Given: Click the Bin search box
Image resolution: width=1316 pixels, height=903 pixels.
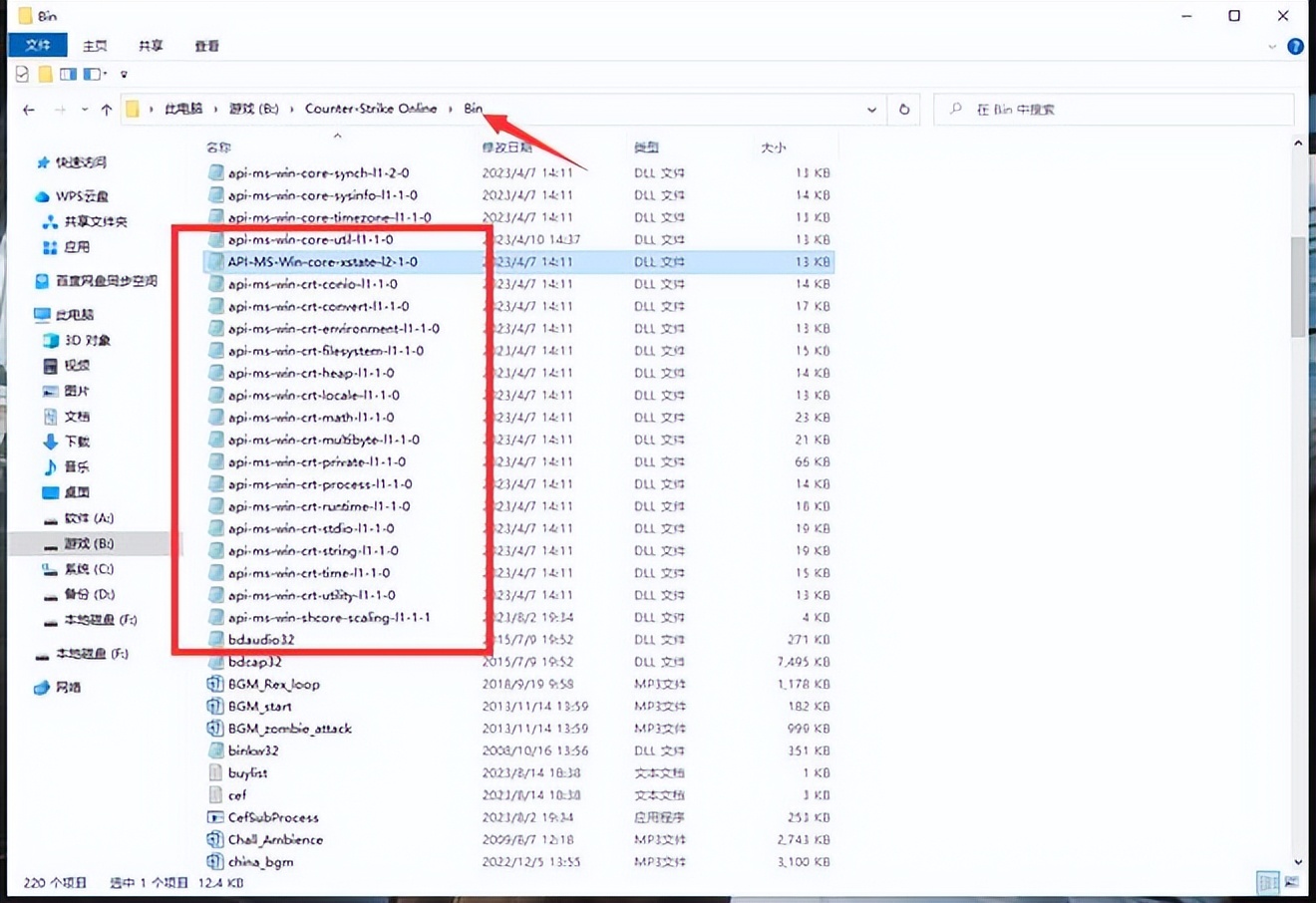Looking at the screenshot, I should 1114,110.
